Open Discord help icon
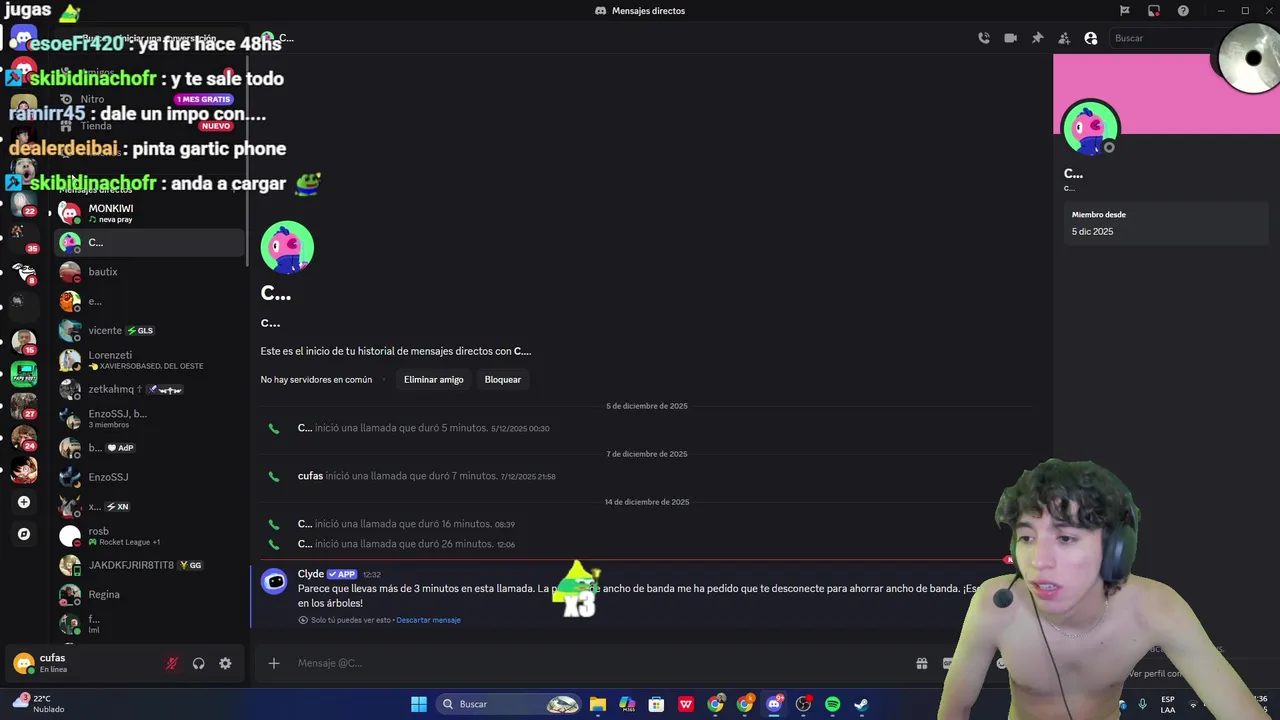Screen dimensions: 1280x720 pos(1183,11)
